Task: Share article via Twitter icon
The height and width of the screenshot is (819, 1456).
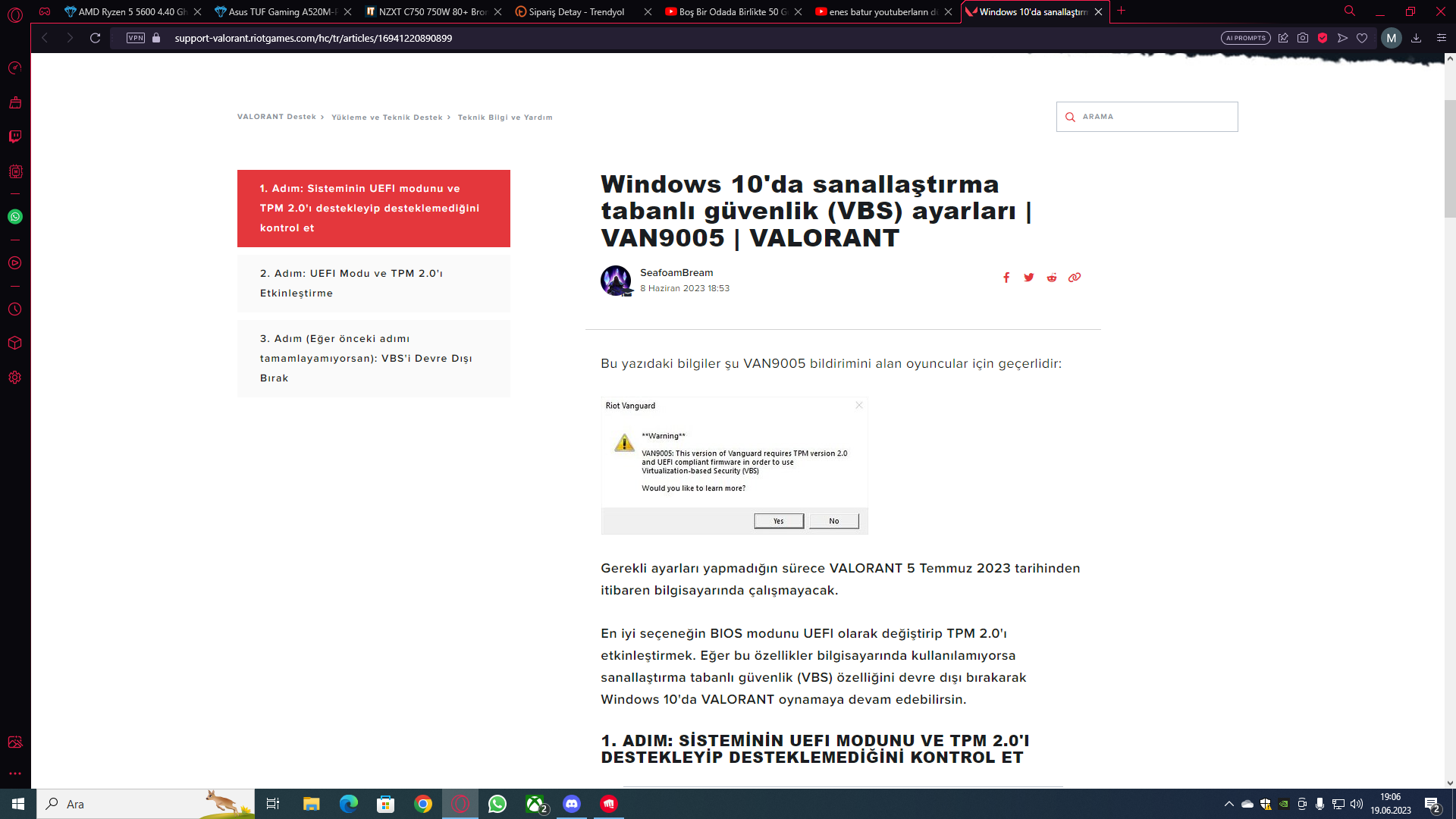Action: (1029, 278)
